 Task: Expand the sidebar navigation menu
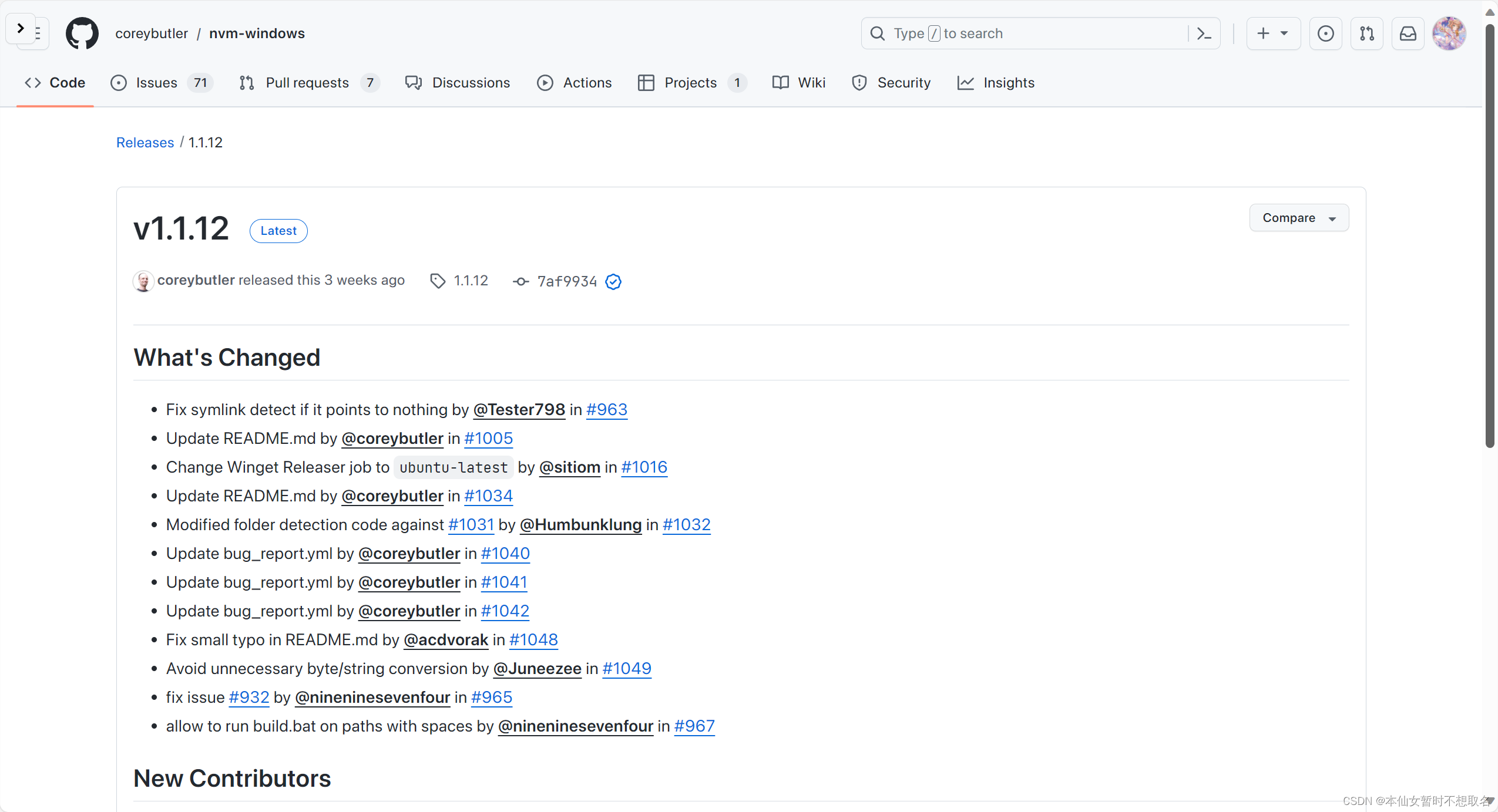click(x=21, y=28)
